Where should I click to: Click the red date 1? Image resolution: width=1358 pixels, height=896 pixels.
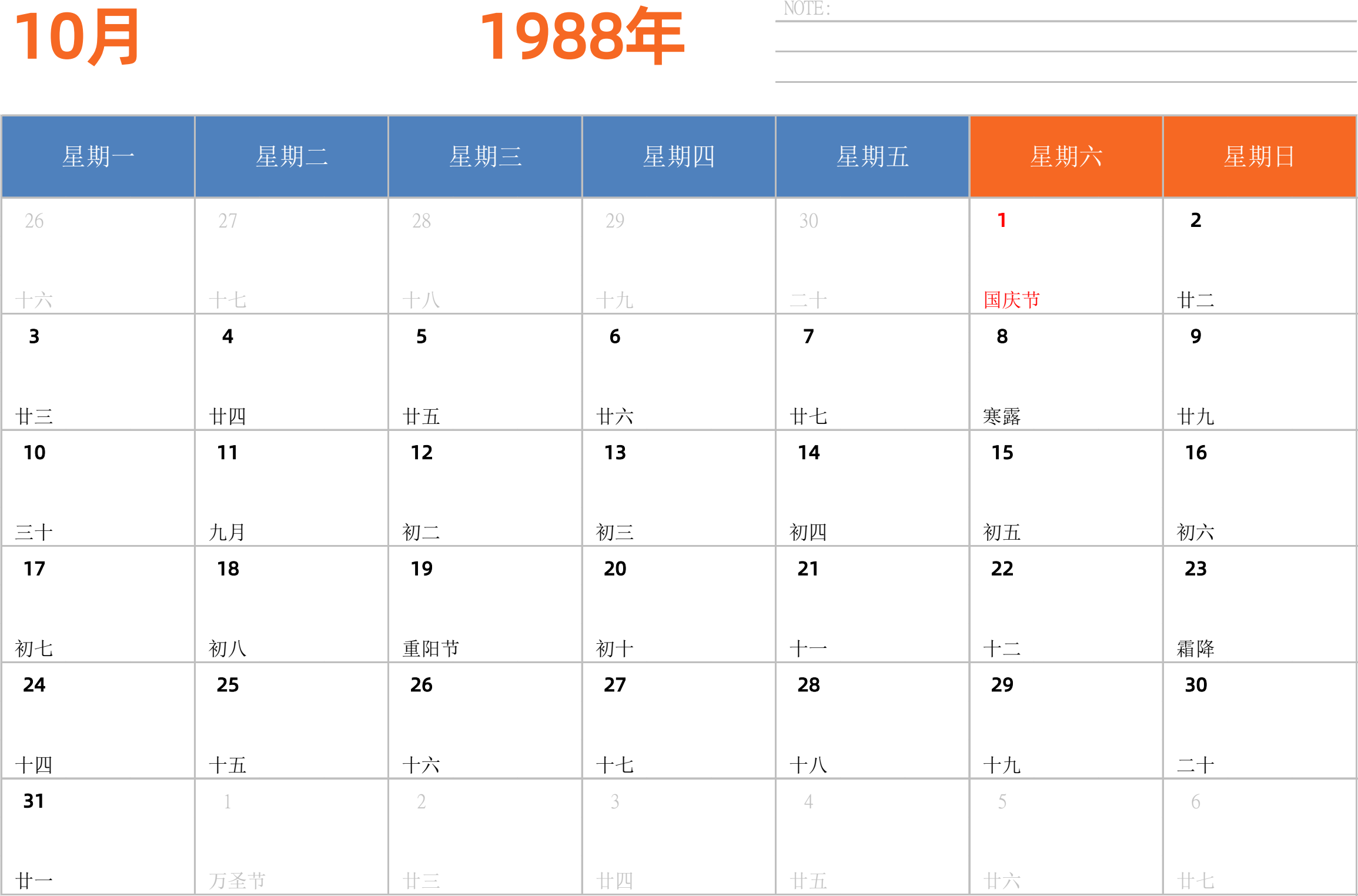tap(1002, 220)
